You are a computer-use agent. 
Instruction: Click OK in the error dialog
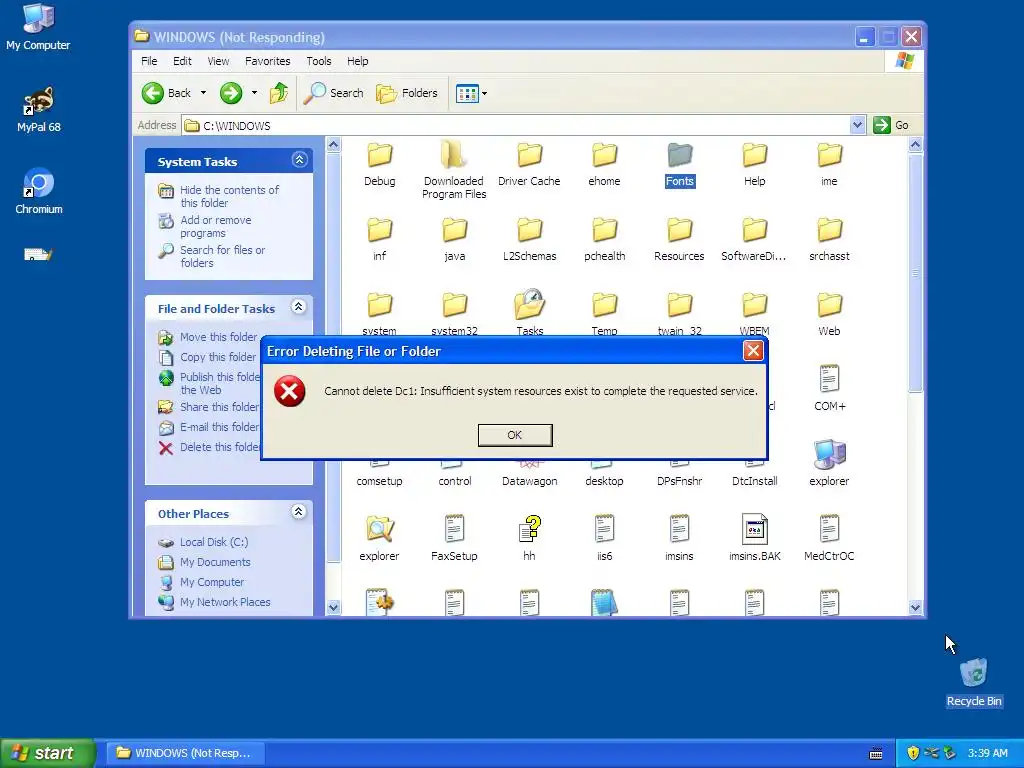click(515, 435)
